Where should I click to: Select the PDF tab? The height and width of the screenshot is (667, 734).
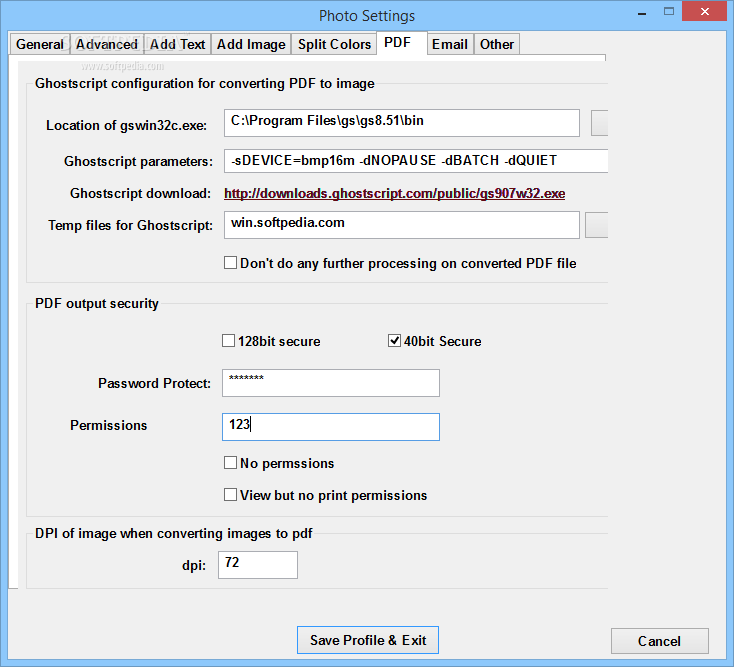(402, 43)
